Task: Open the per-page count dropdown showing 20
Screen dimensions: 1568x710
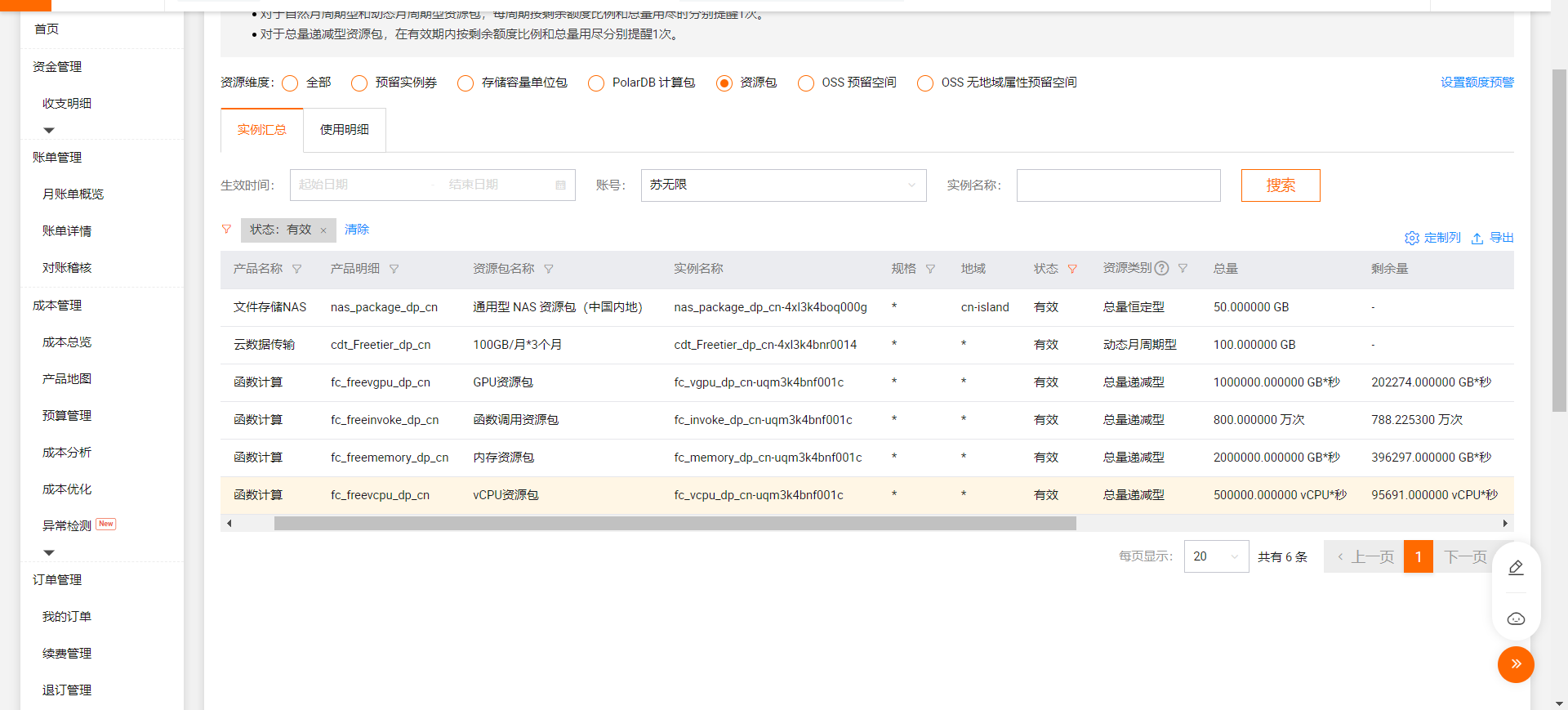Action: tap(1216, 556)
